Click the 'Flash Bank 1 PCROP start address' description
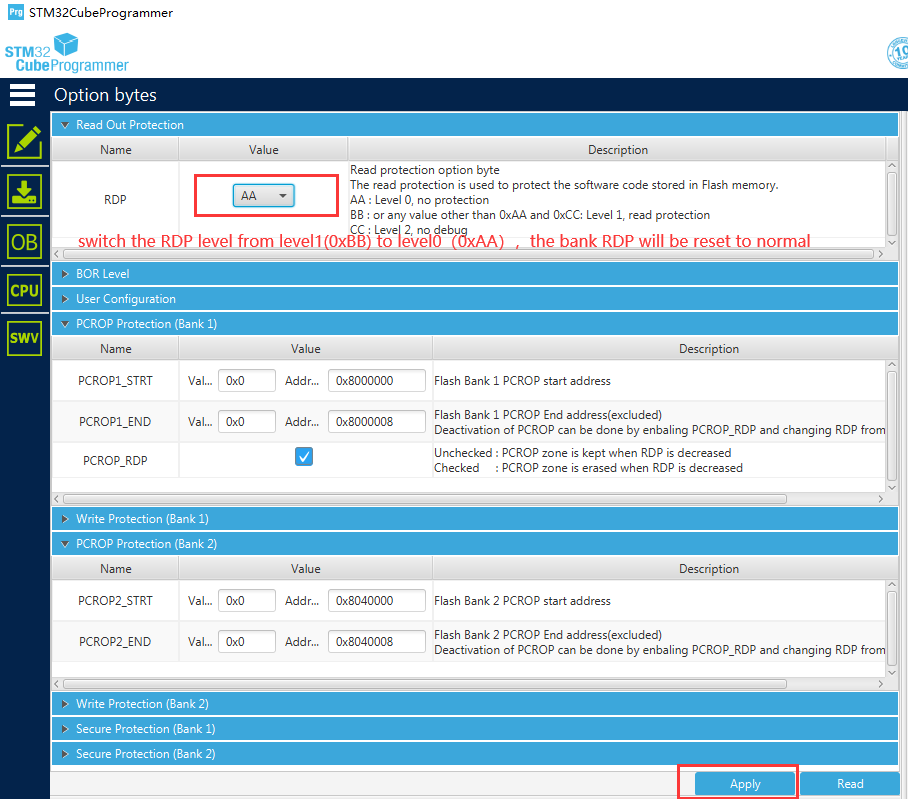The image size is (908, 799). coord(522,380)
